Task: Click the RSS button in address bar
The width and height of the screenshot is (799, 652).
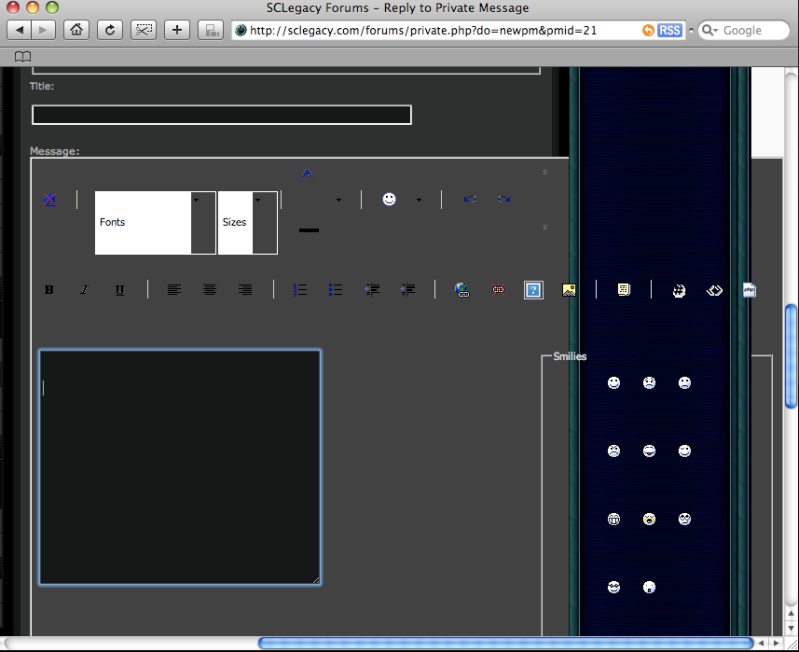Action: pyautogui.click(x=669, y=30)
